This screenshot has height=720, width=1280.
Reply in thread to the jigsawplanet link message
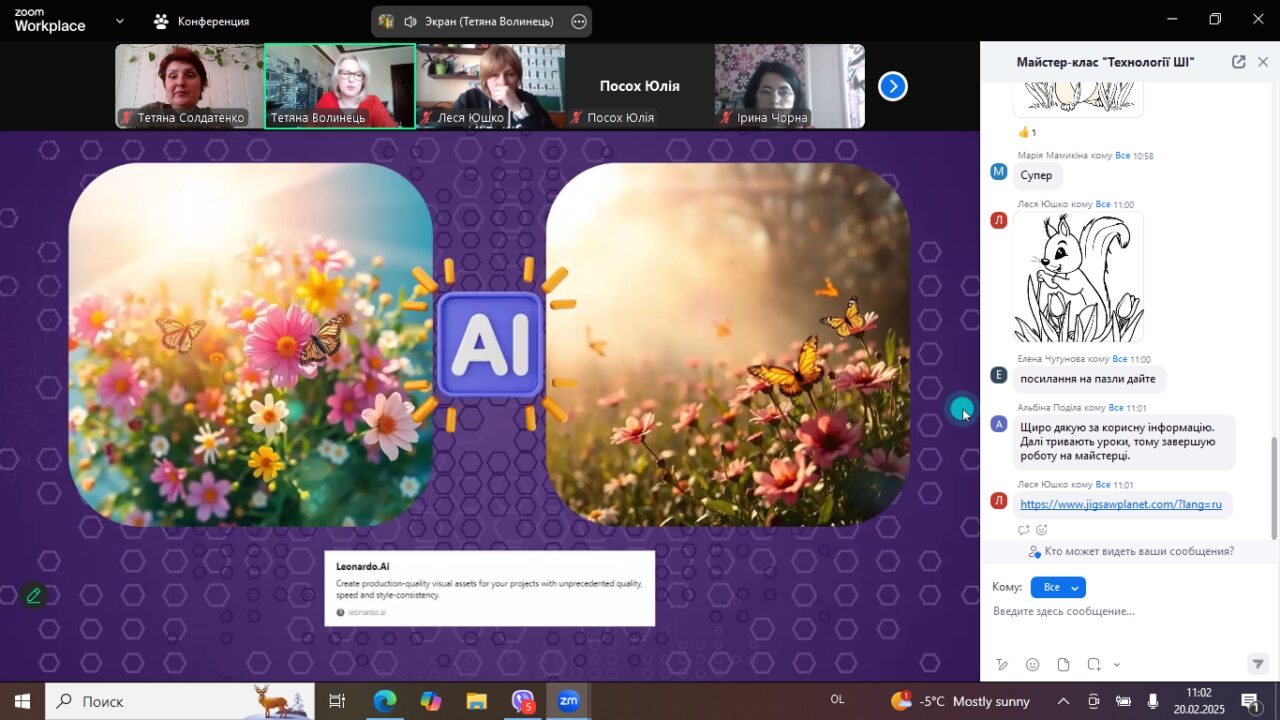tap(1023, 530)
